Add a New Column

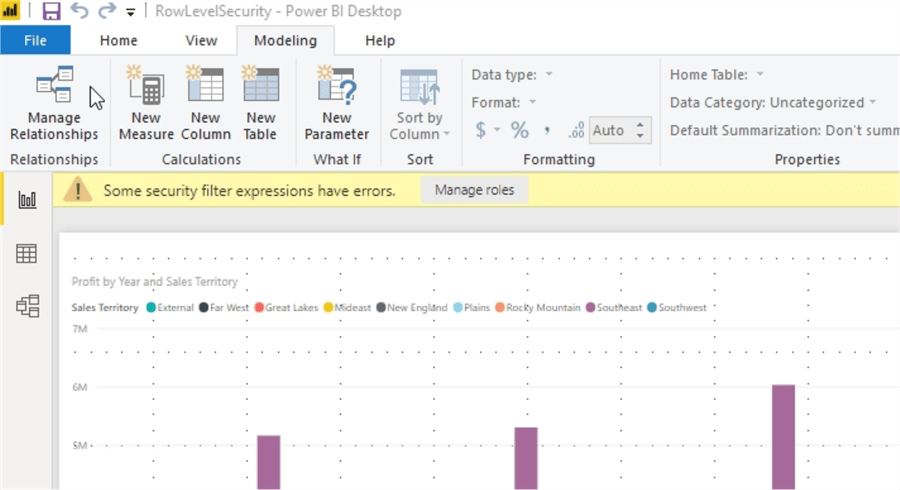205,103
